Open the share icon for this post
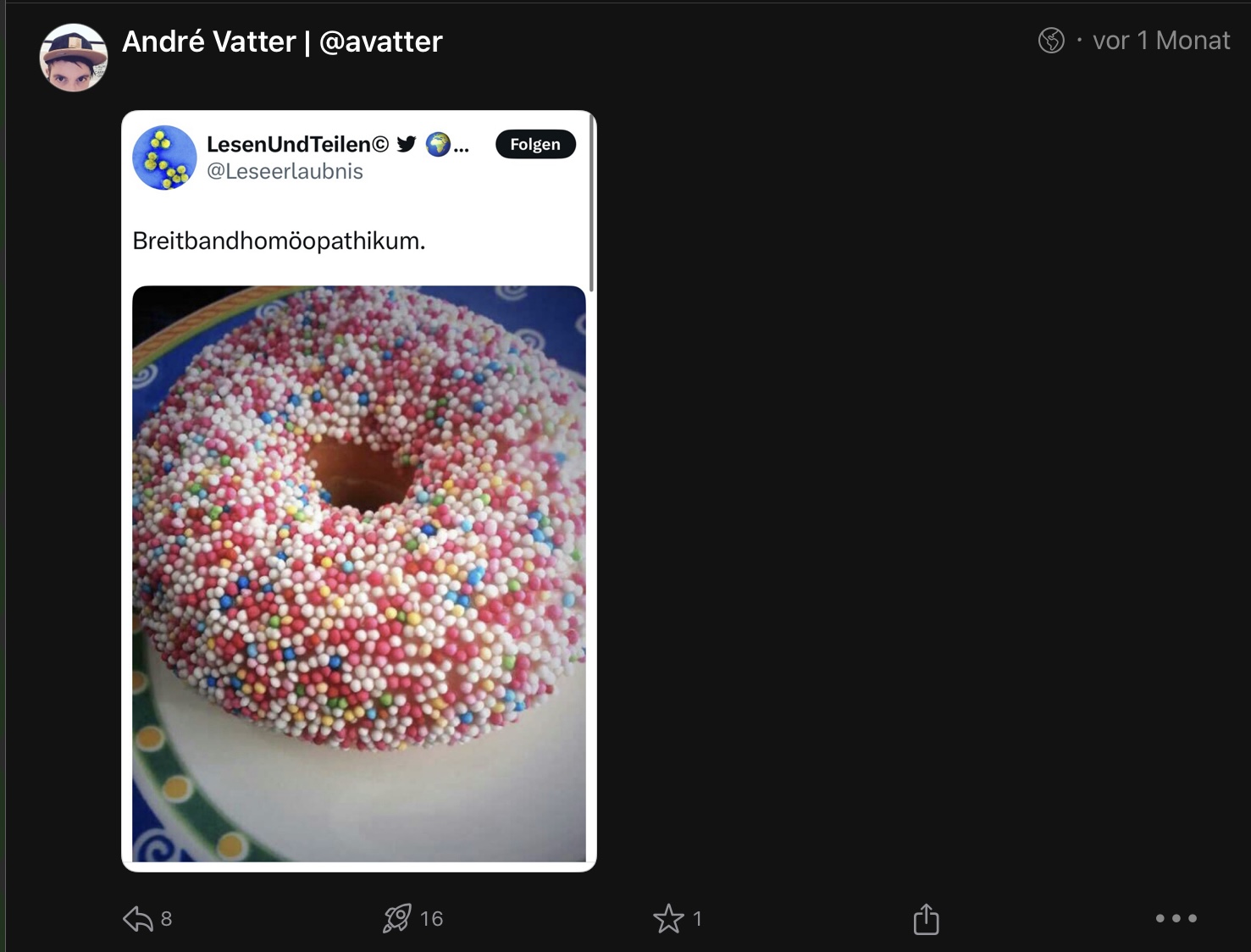The height and width of the screenshot is (952, 1251). point(926,919)
